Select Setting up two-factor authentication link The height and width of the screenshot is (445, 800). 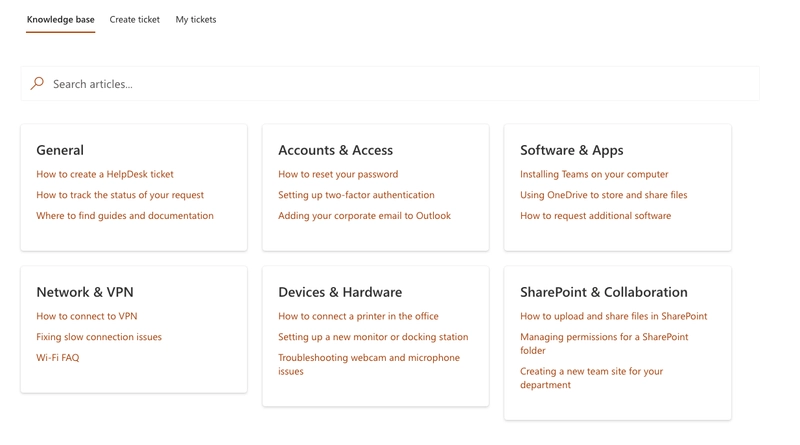click(x=356, y=195)
